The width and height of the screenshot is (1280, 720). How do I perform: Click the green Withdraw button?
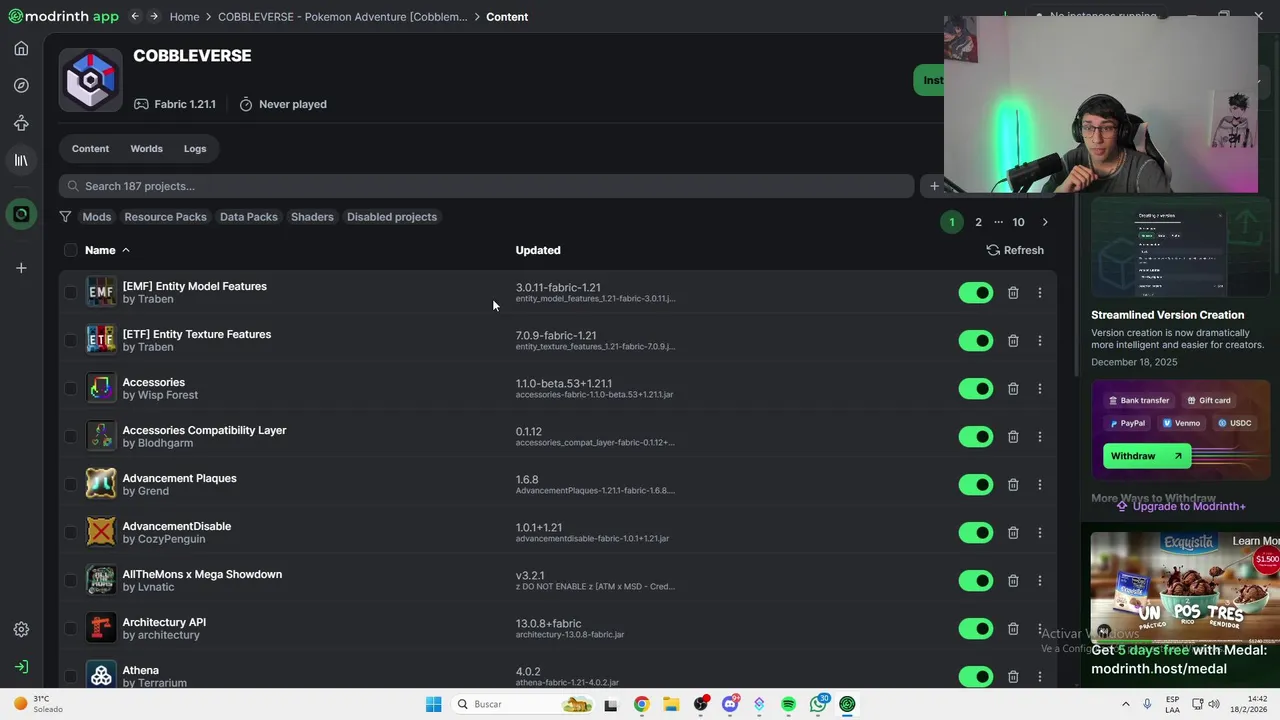point(1147,456)
